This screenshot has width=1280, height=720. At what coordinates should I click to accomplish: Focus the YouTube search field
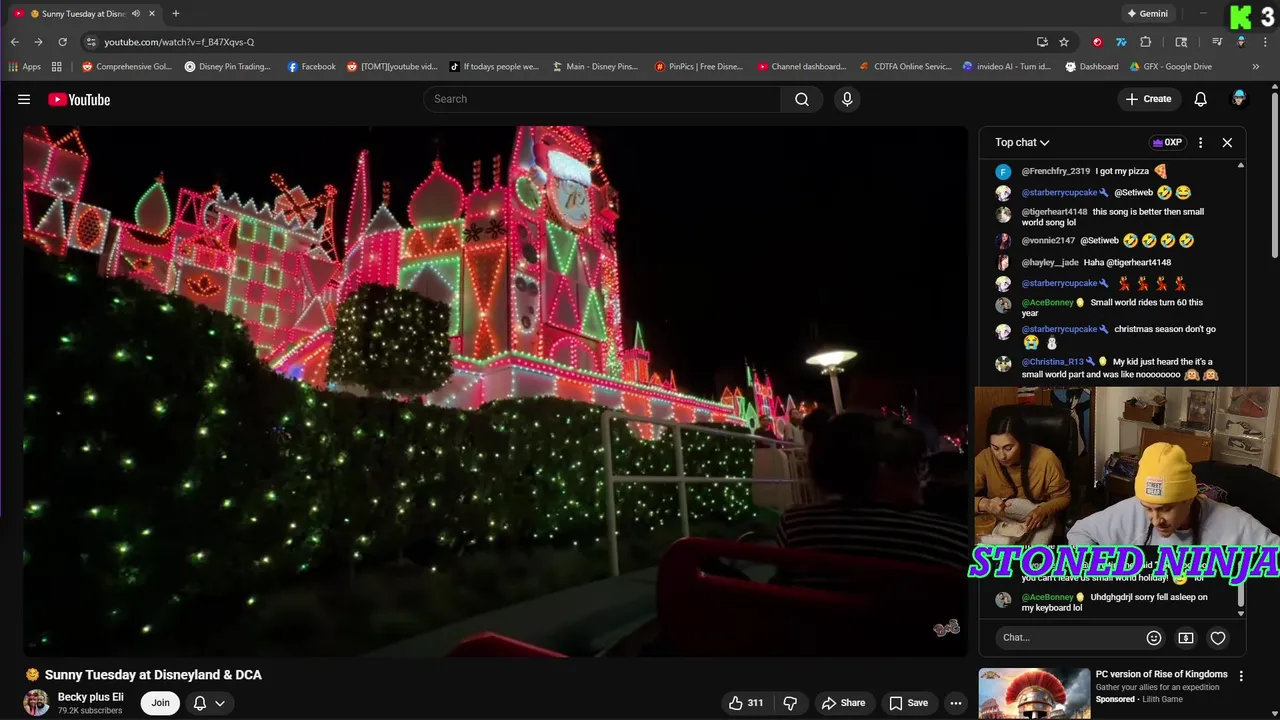coord(602,99)
